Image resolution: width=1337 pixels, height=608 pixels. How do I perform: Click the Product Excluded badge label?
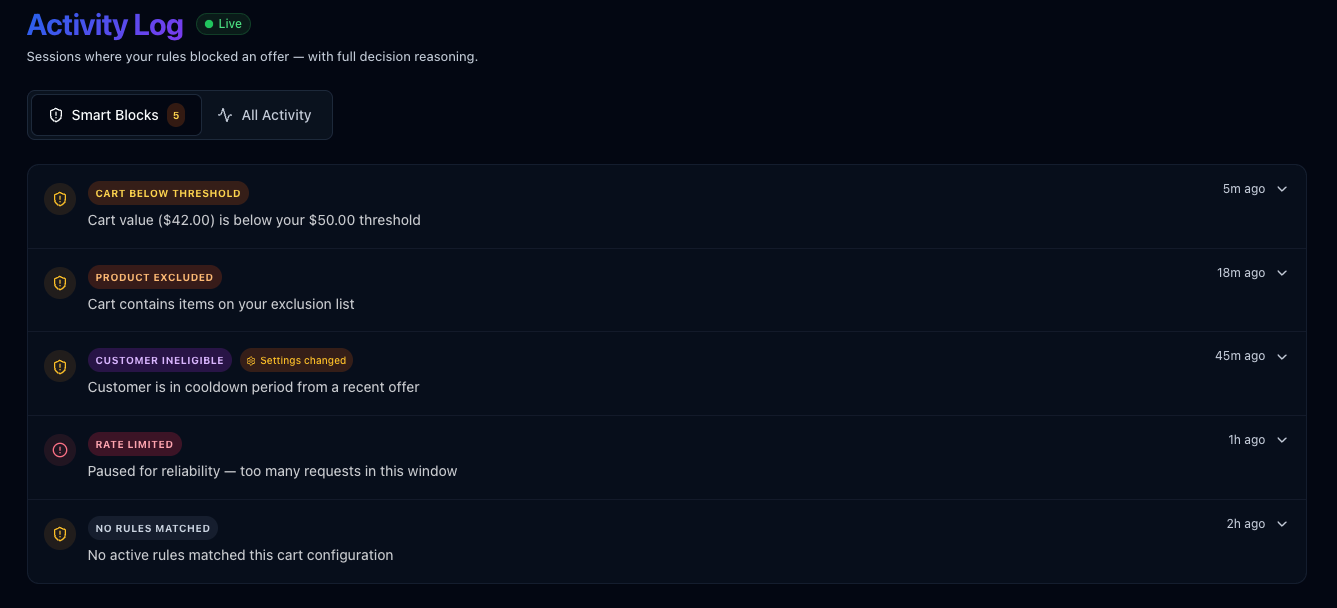pos(154,277)
